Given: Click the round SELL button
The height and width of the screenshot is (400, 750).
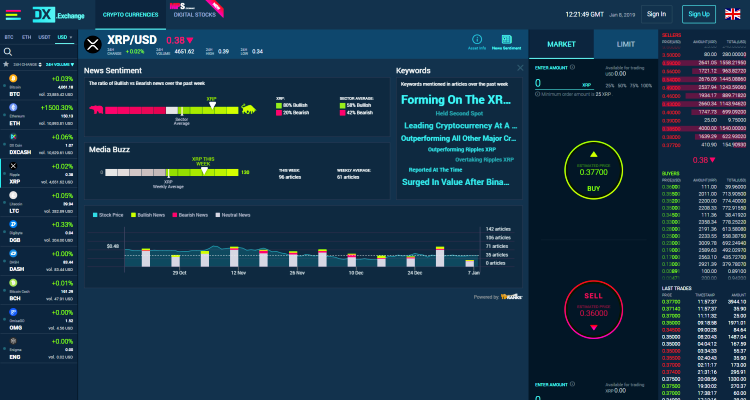Looking at the screenshot, I should 594,310.
